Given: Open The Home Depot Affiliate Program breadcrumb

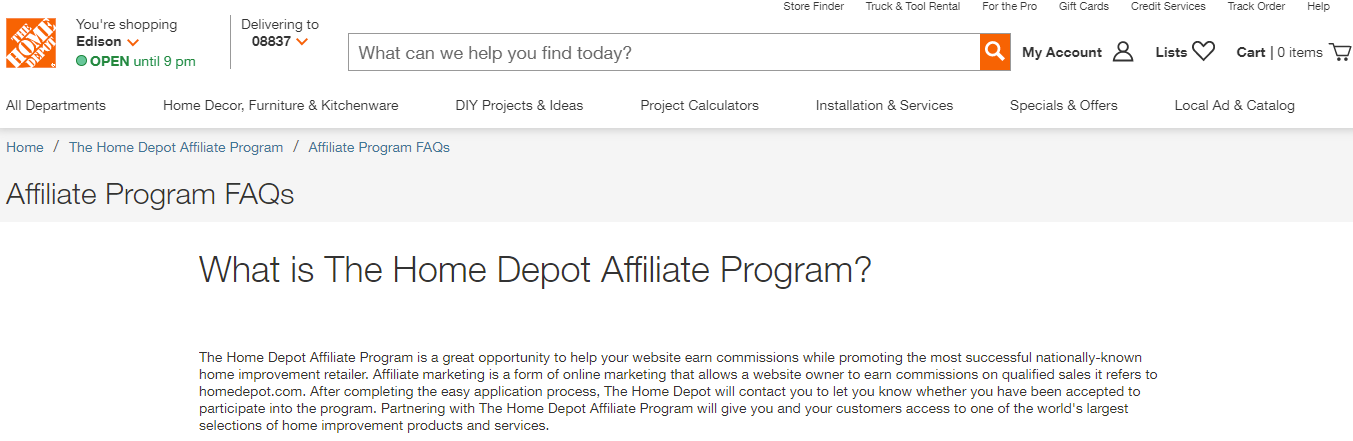Looking at the screenshot, I should [176, 147].
